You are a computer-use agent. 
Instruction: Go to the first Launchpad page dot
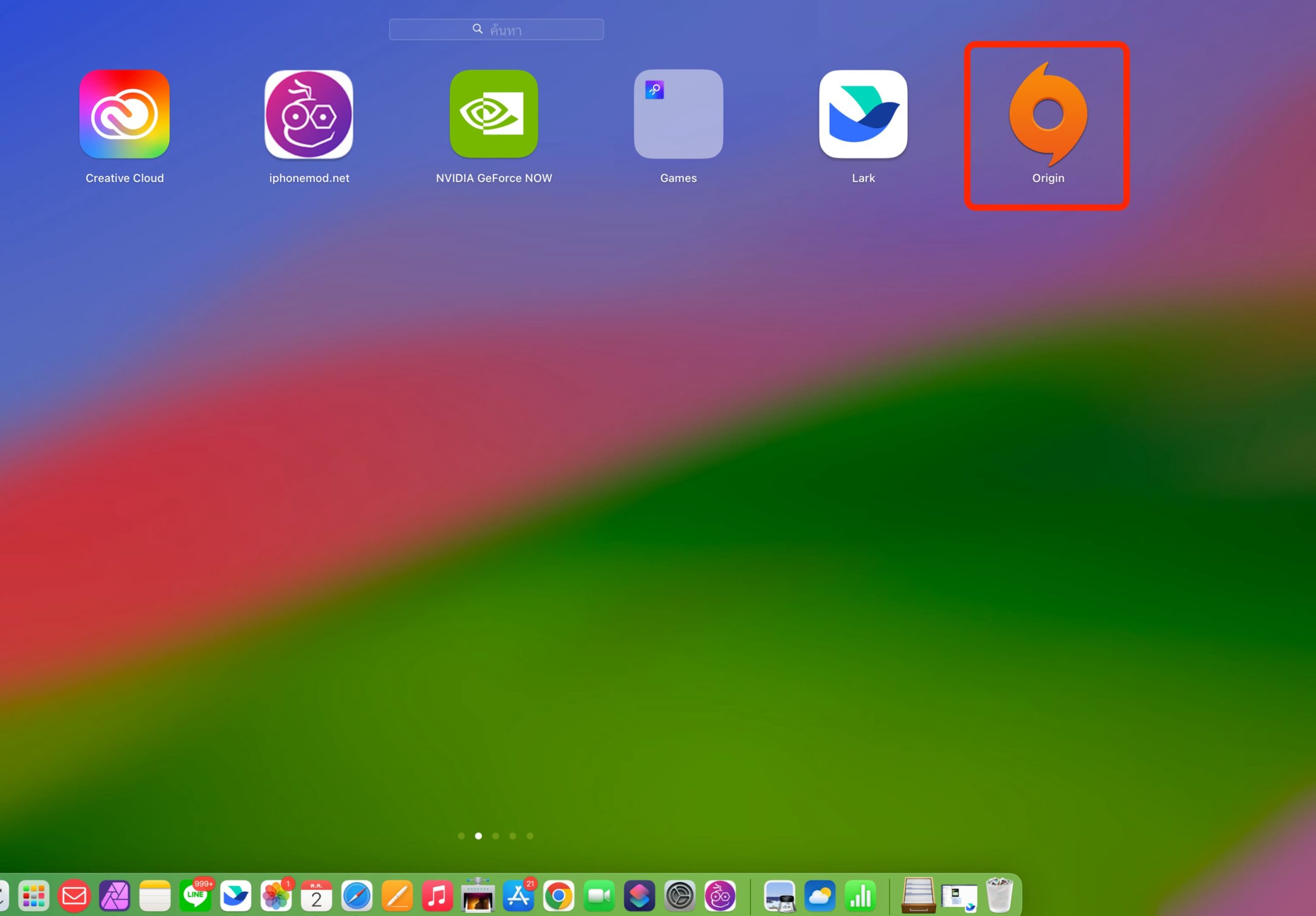tap(462, 836)
